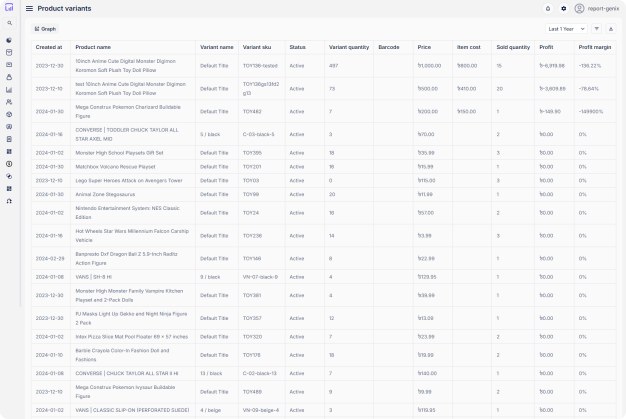
Task: Open sidebar search magnifier
Action: pyautogui.click(x=10, y=23)
